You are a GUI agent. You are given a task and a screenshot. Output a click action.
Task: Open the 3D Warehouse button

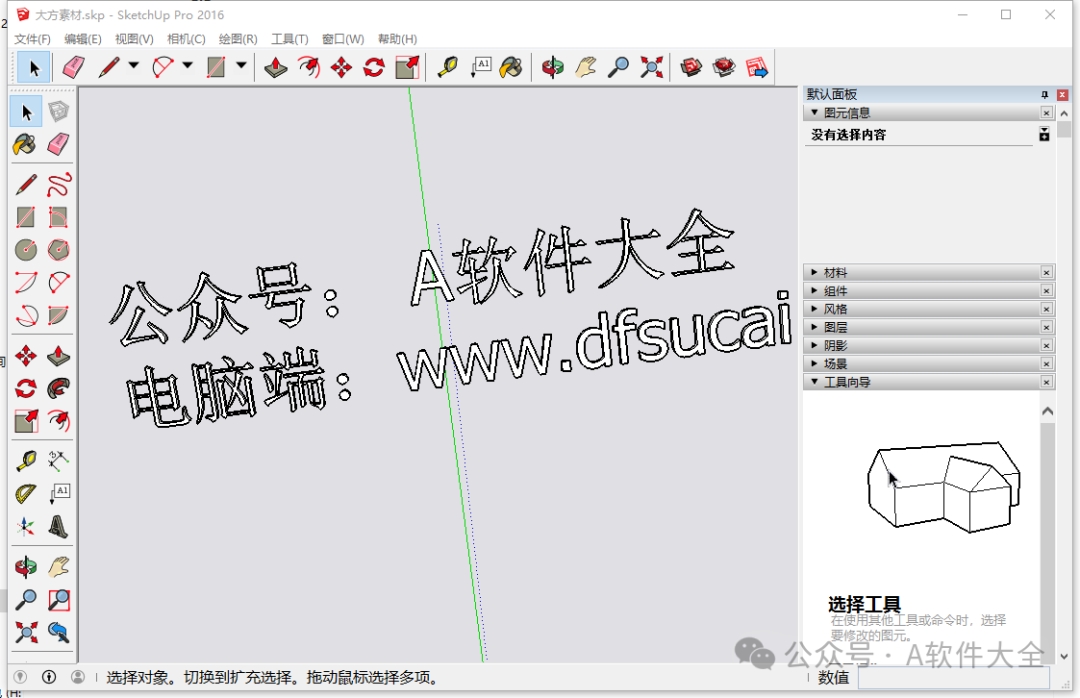[691, 67]
